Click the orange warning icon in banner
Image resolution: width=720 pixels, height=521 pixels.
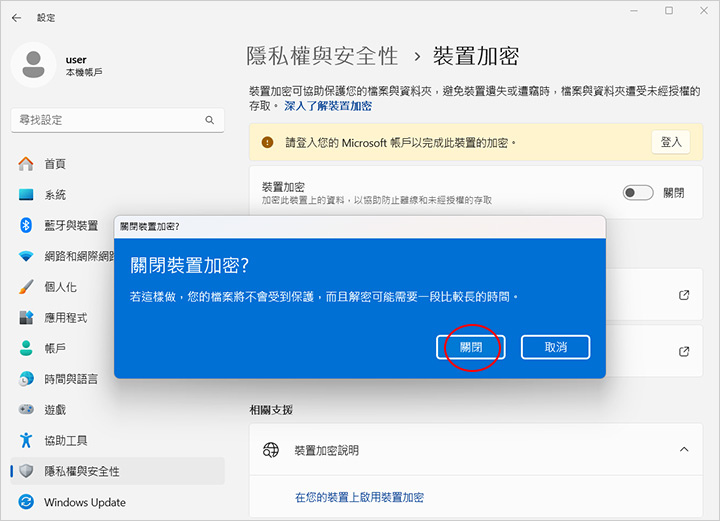(267, 143)
